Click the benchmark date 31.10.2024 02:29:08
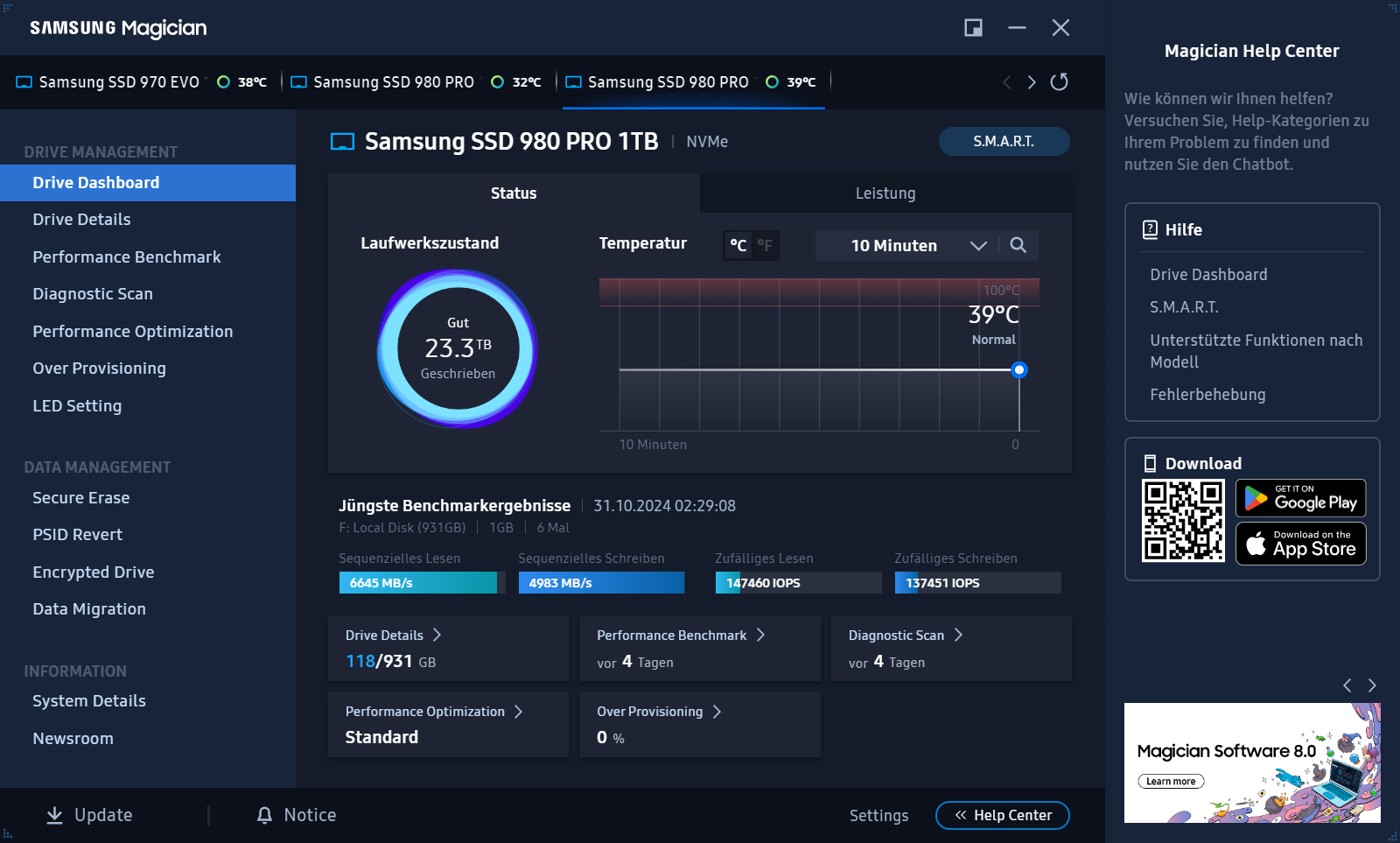The height and width of the screenshot is (843, 1400). pyautogui.click(x=664, y=506)
